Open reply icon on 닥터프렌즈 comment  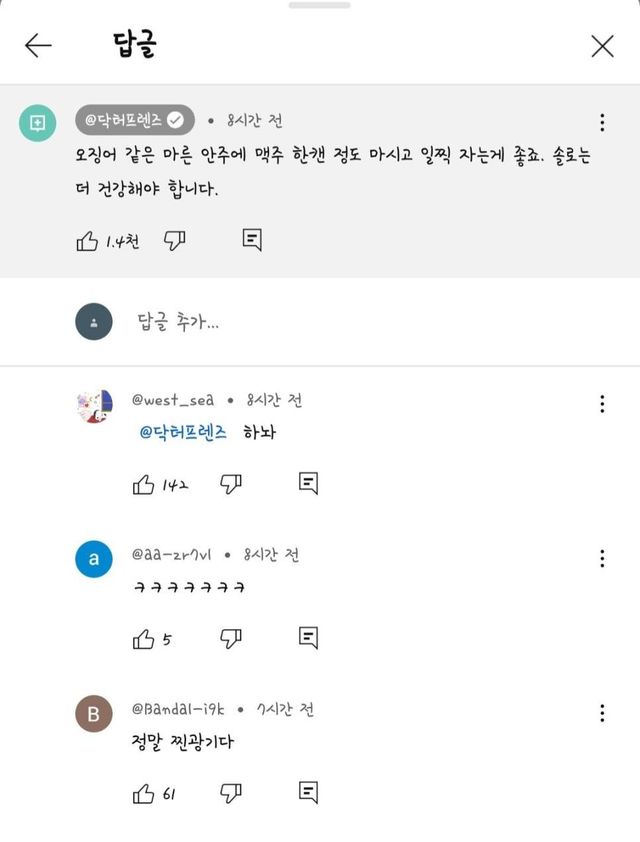coord(252,240)
